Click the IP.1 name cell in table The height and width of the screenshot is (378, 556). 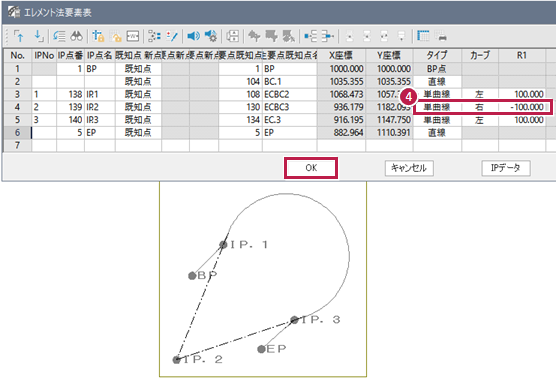(x=100, y=94)
